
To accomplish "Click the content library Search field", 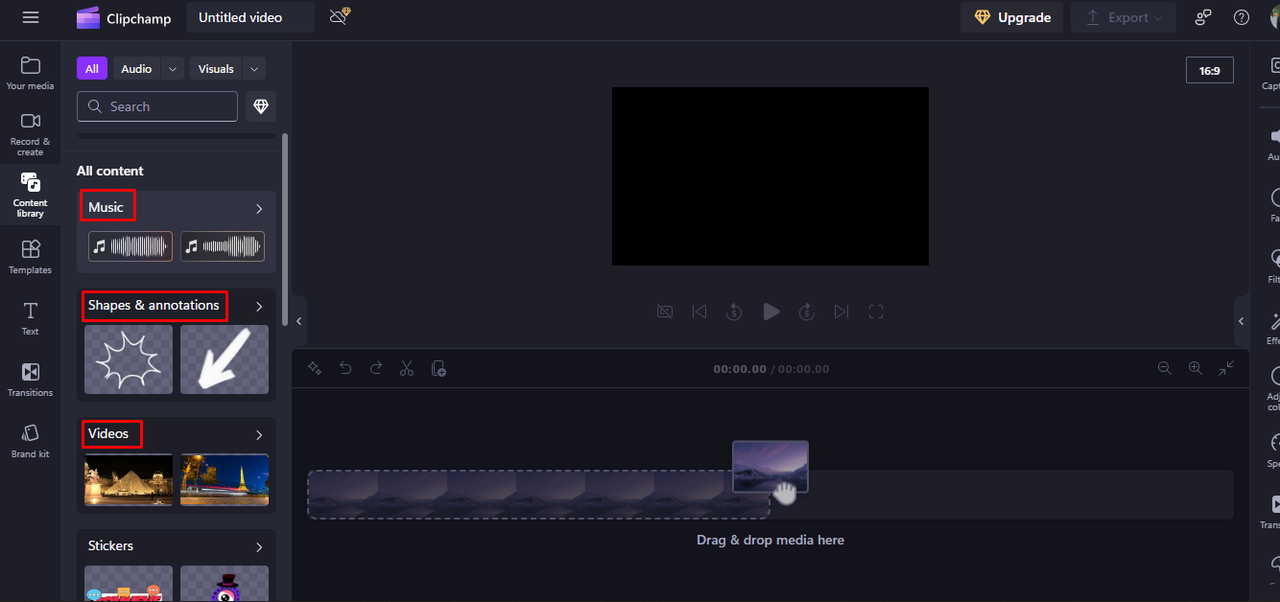I will pyautogui.click(x=157, y=106).
